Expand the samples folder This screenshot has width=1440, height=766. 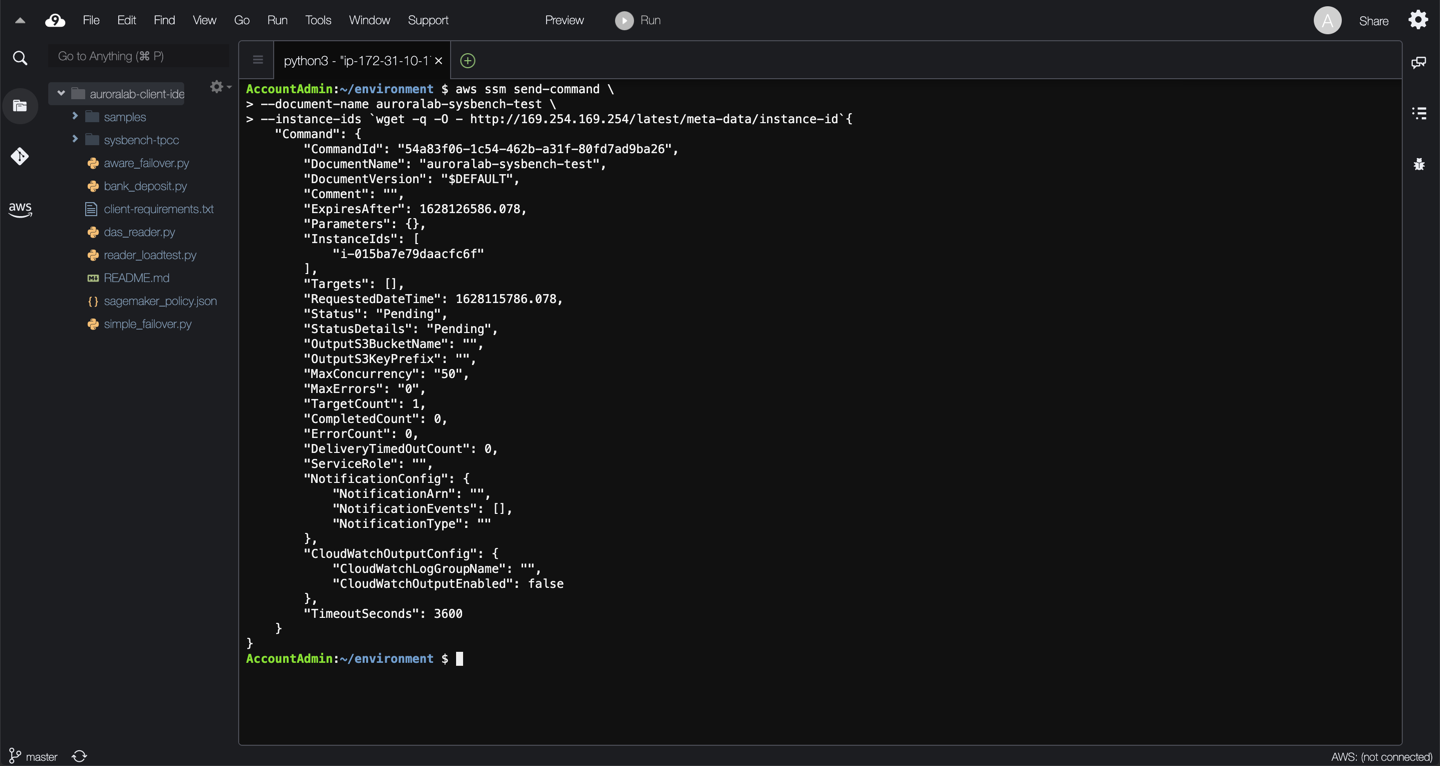point(73,116)
